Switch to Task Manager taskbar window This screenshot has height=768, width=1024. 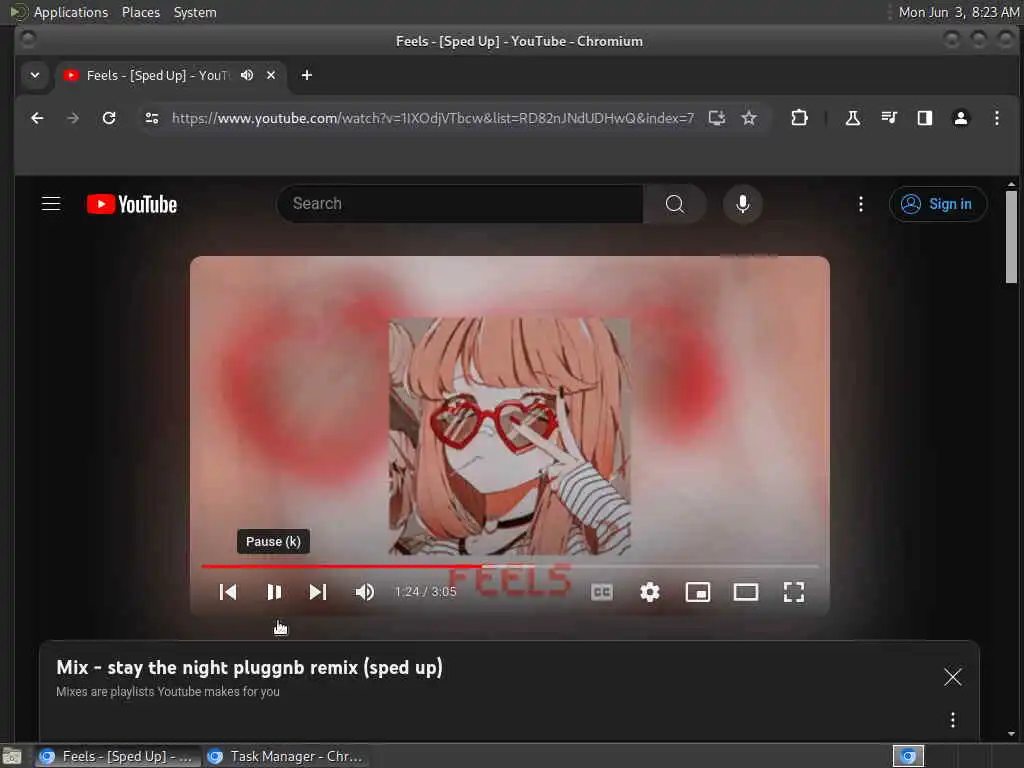(x=286, y=756)
